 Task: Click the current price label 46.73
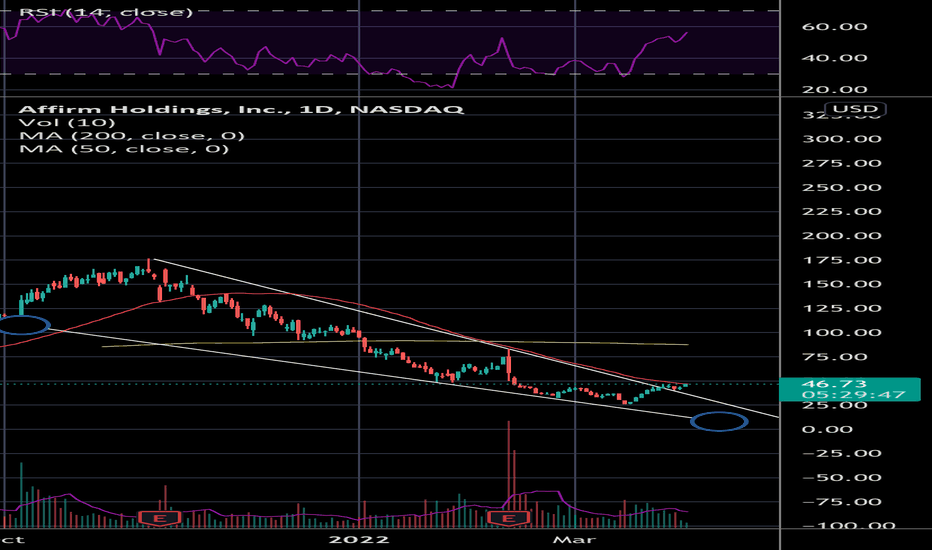click(835, 384)
